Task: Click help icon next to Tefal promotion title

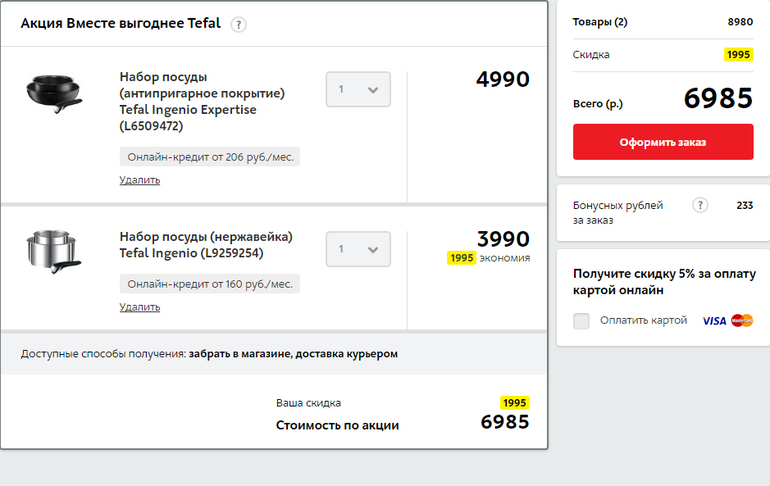Action: [x=238, y=25]
